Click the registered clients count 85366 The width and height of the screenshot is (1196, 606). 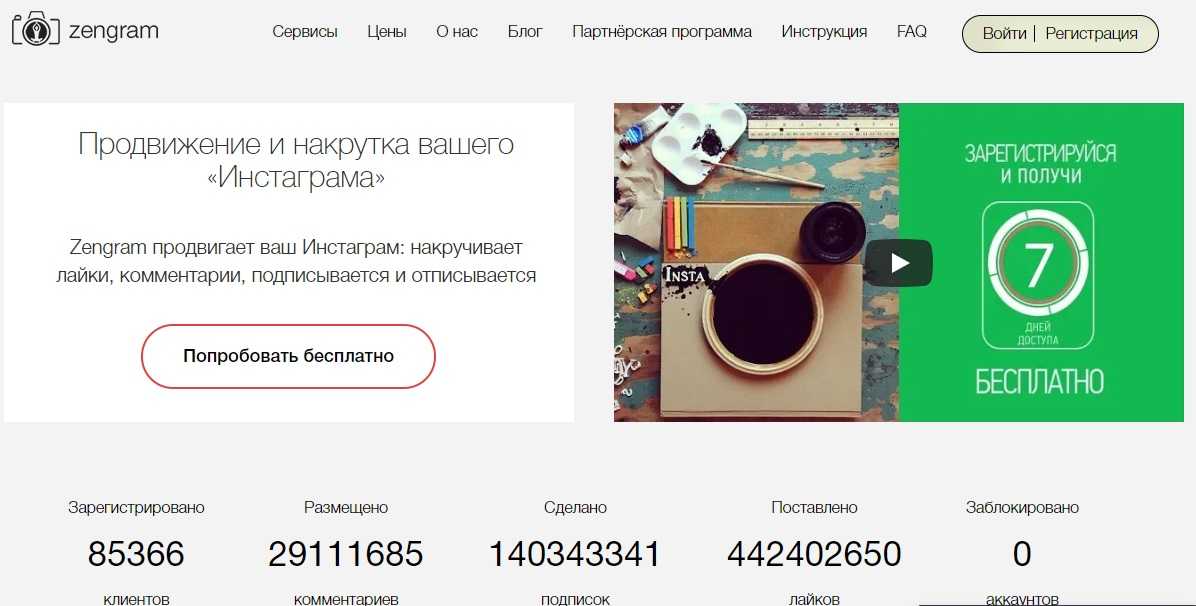(136, 554)
